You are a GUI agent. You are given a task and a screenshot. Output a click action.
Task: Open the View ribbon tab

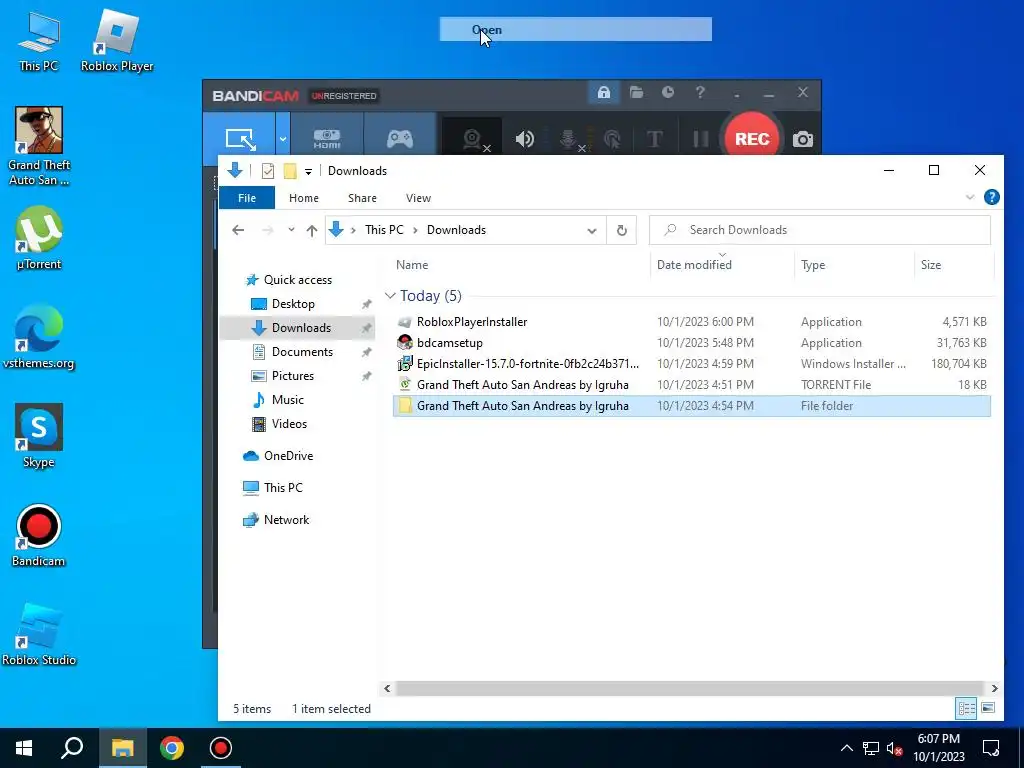coord(418,198)
